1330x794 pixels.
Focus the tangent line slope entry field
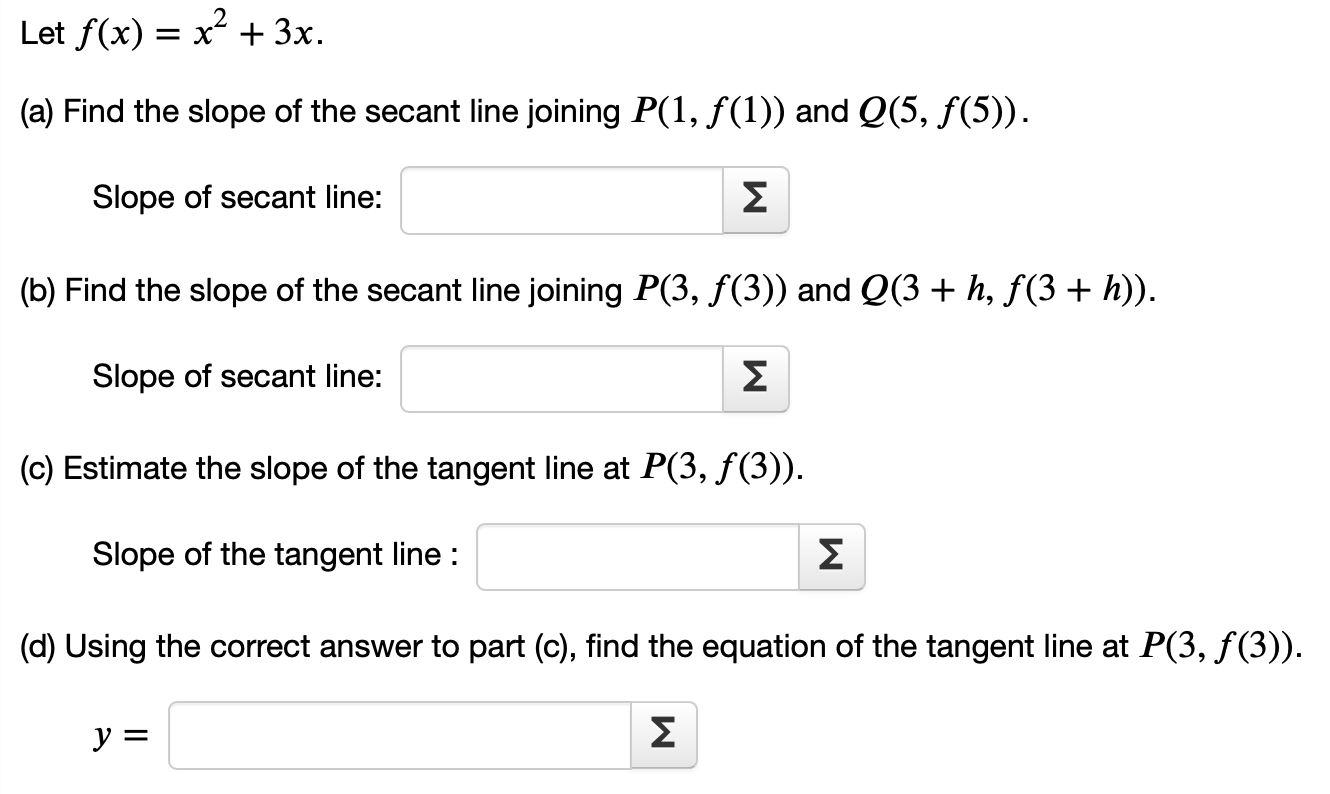pyautogui.click(x=635, y=556)
